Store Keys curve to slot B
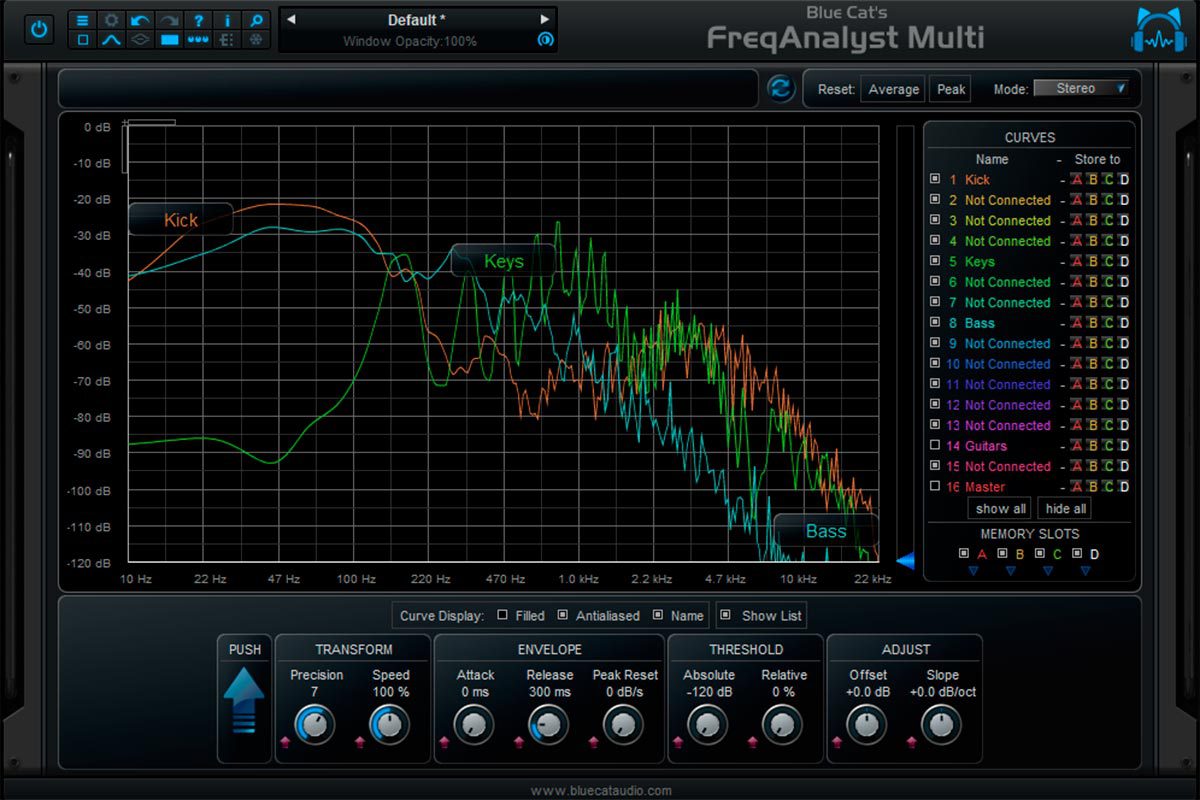The height and width of the screenshot is (800, 1200). [x=1092, y=262]
